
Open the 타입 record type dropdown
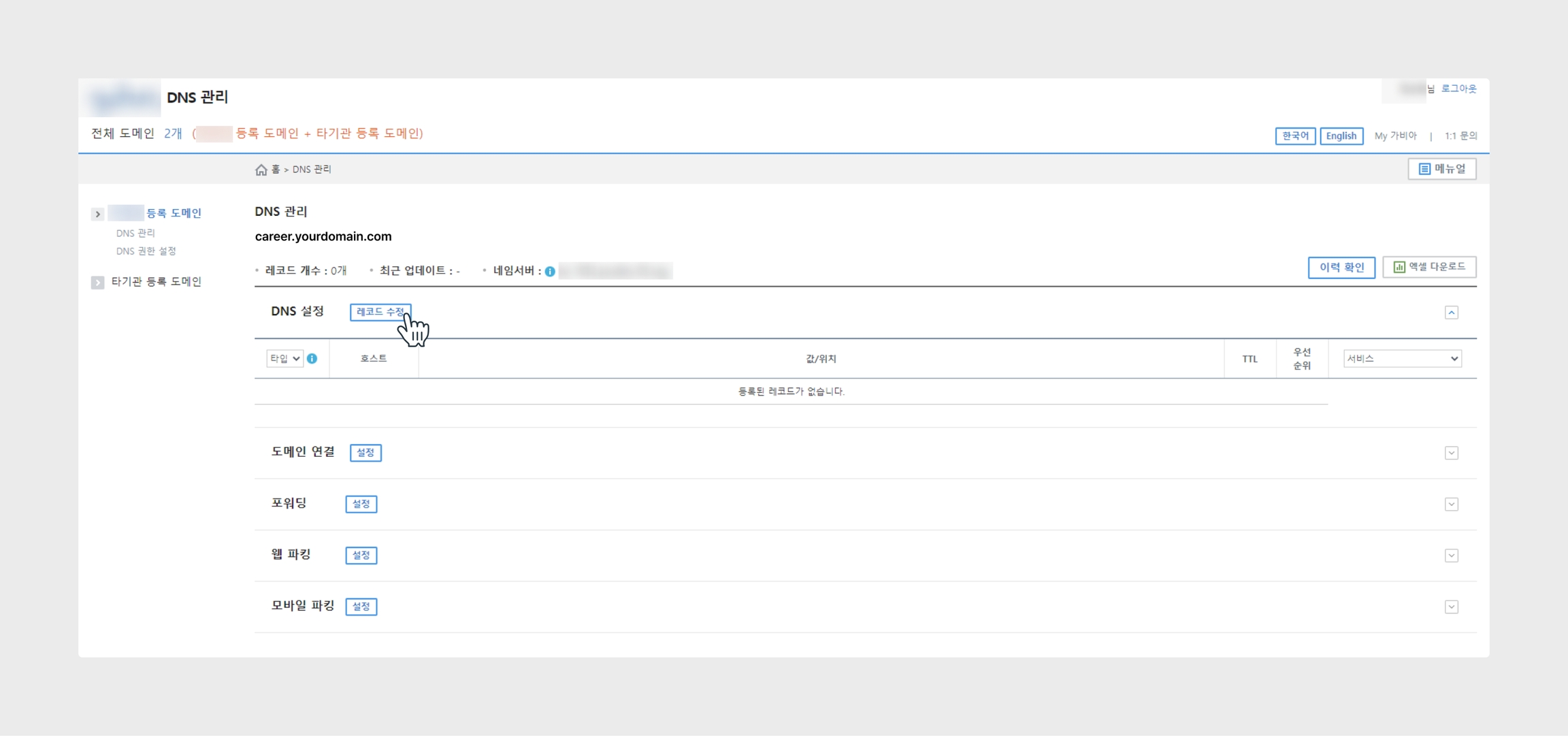coord(284,358)
